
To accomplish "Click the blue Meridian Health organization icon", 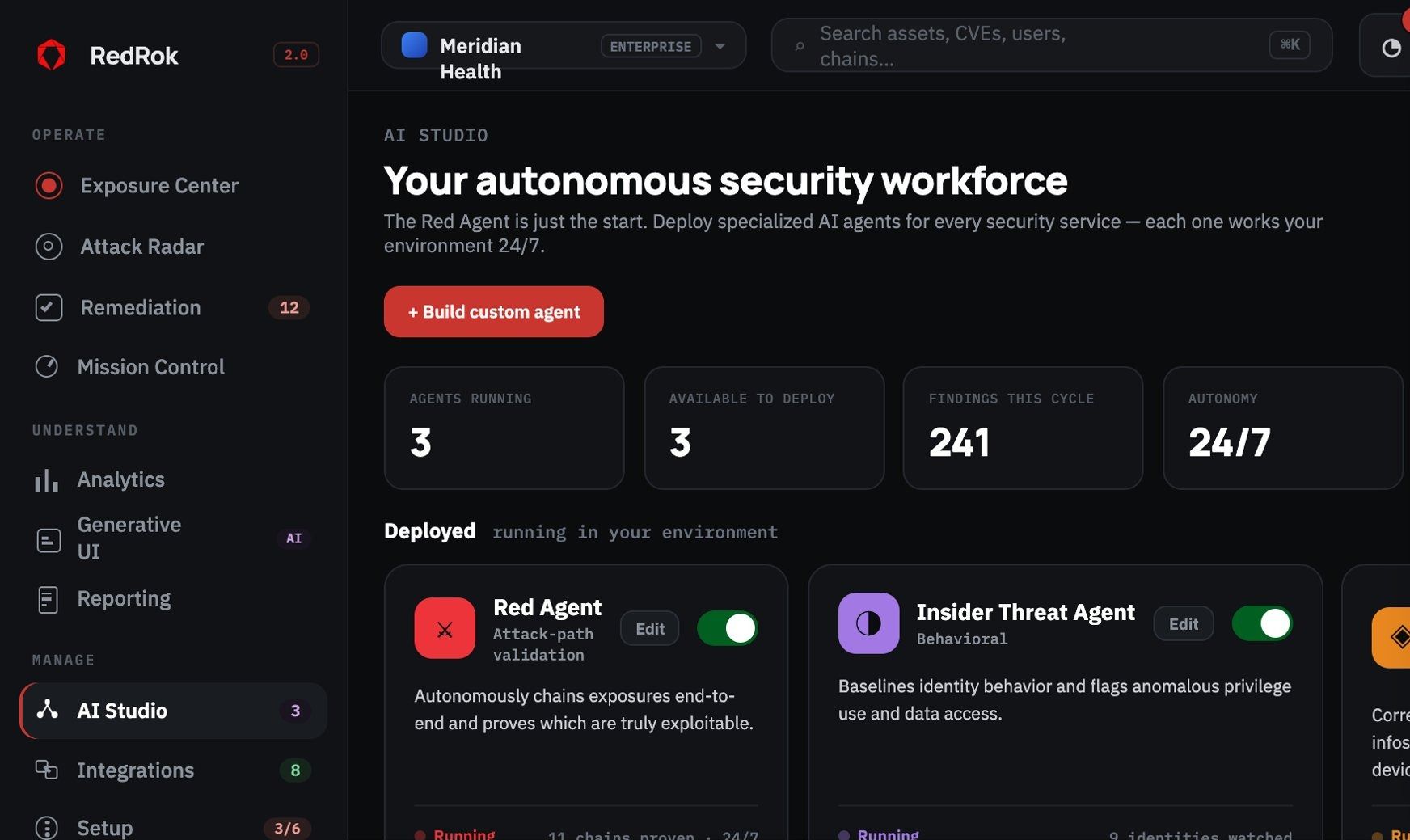I will 414,45.
